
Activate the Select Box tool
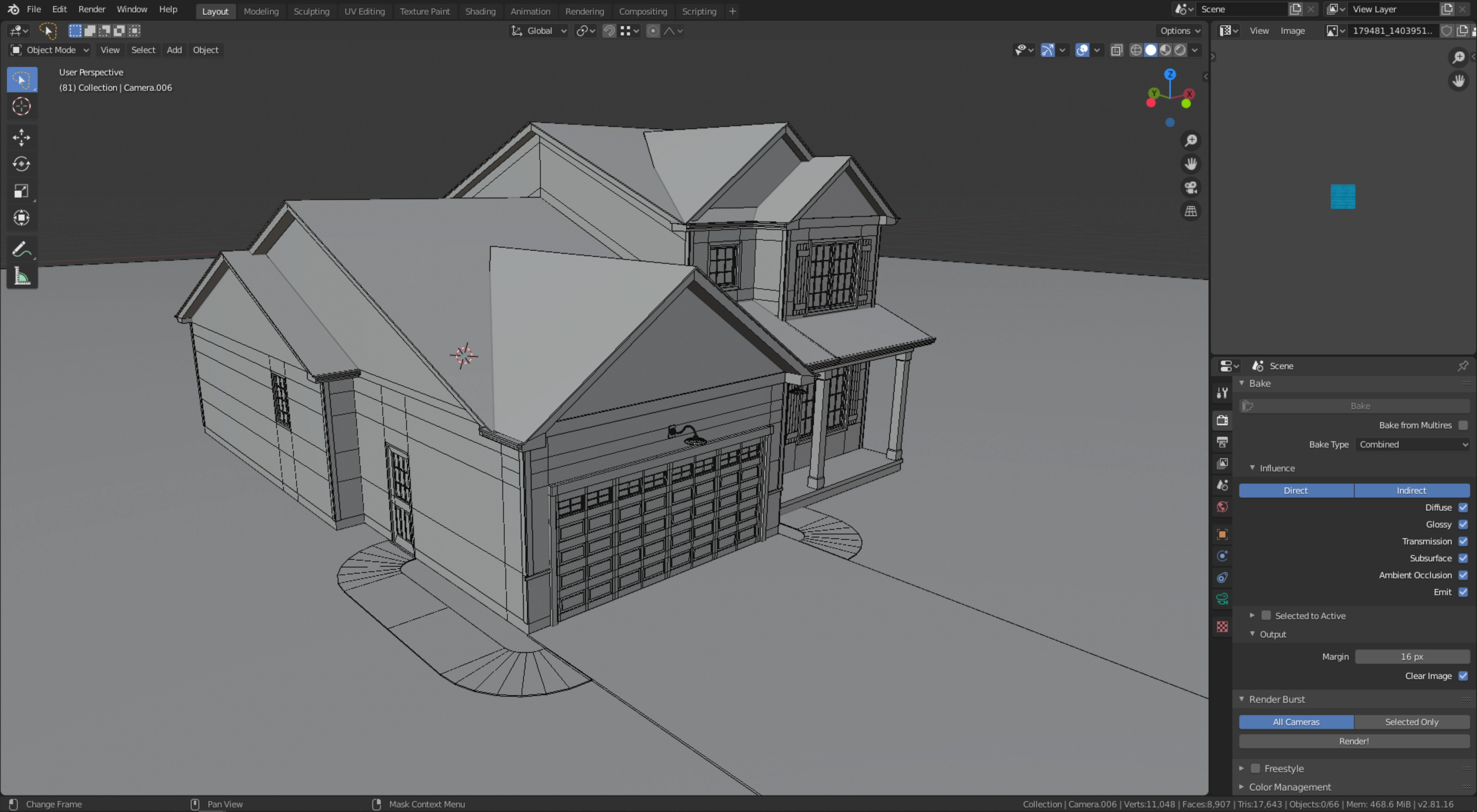coord(22,80)
